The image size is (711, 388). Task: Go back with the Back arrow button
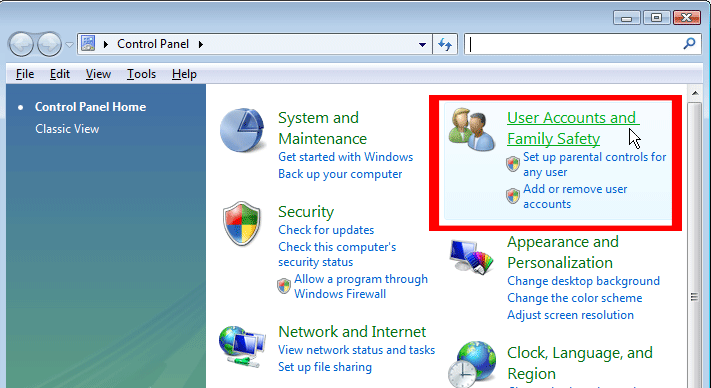[21, 44]
